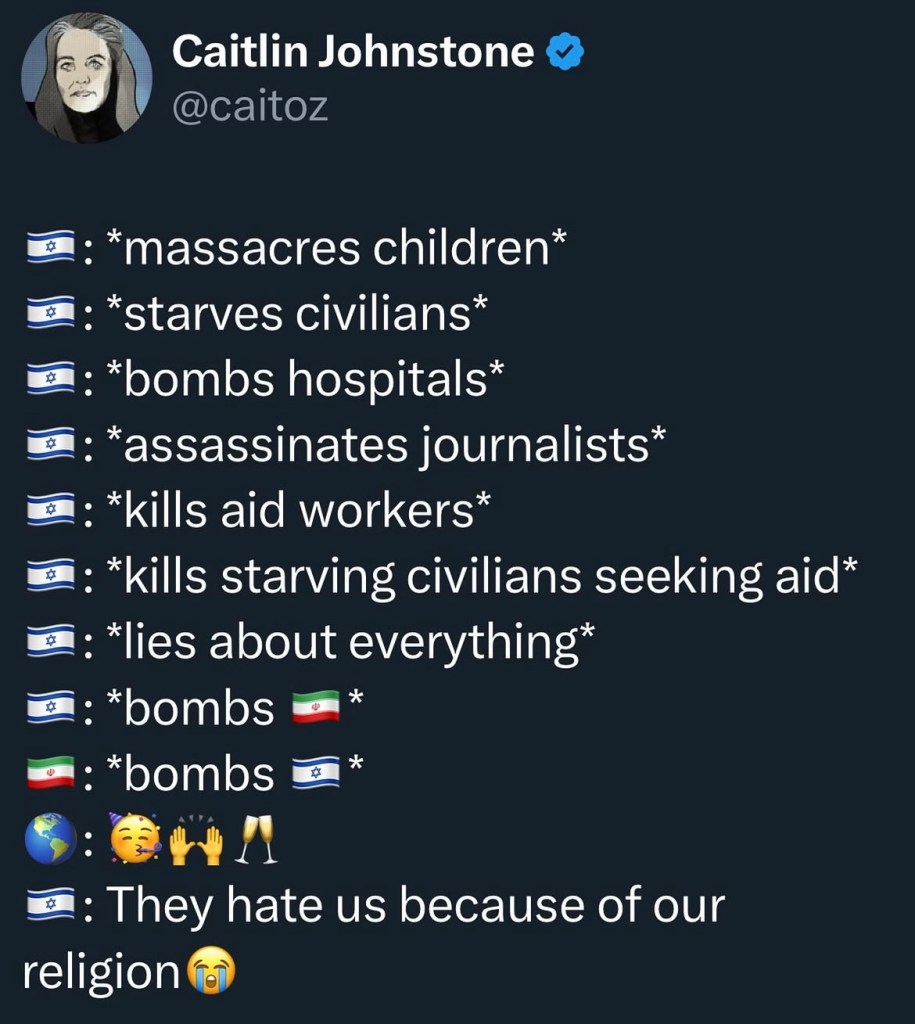Click the raising hands emoji
Viewport: 915px width, 1024px height.
194,840
